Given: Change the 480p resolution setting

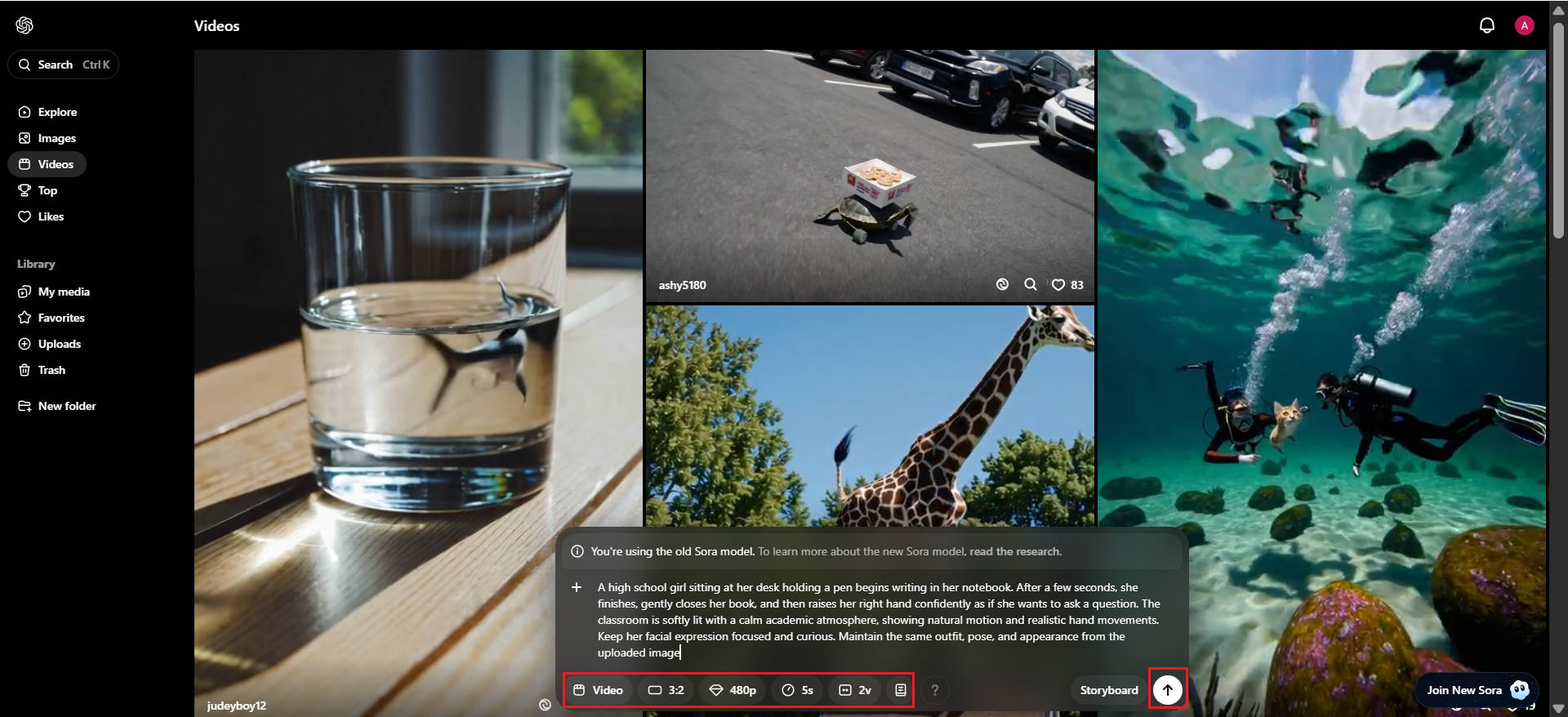Looking at the screenshot, I should click(733, 690).
